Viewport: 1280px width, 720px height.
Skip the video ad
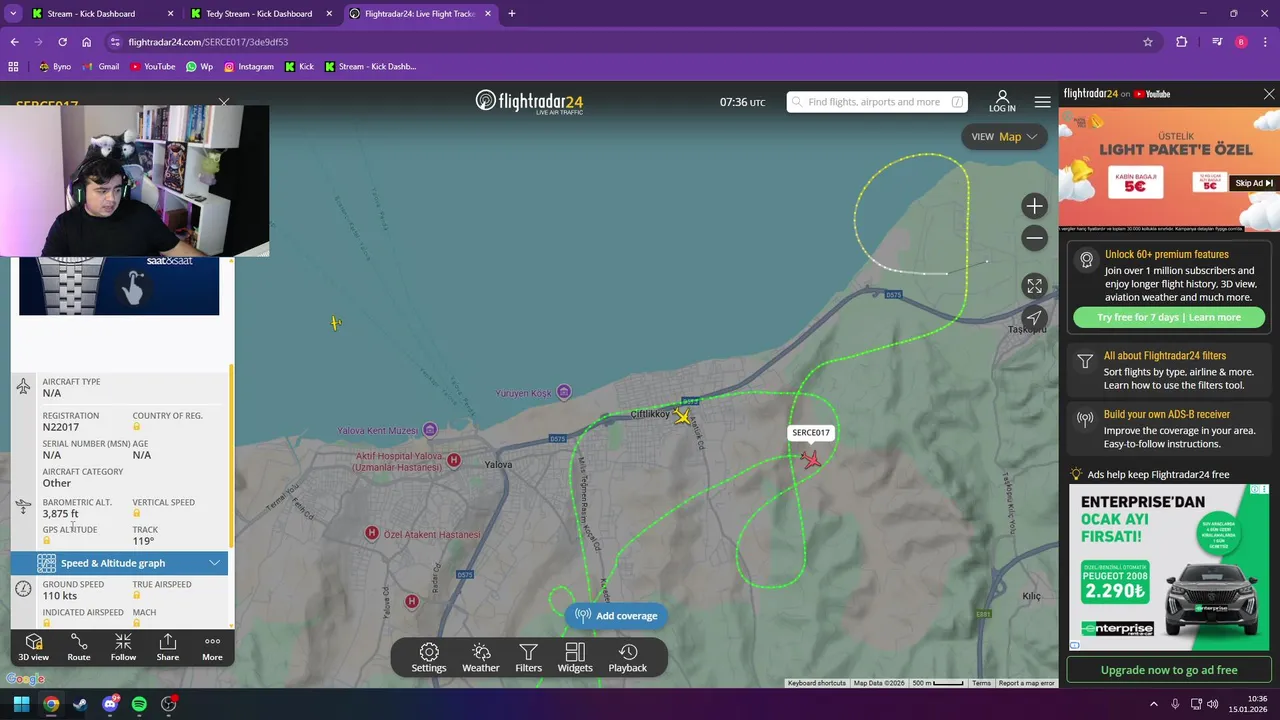[x=1254, y=183]
